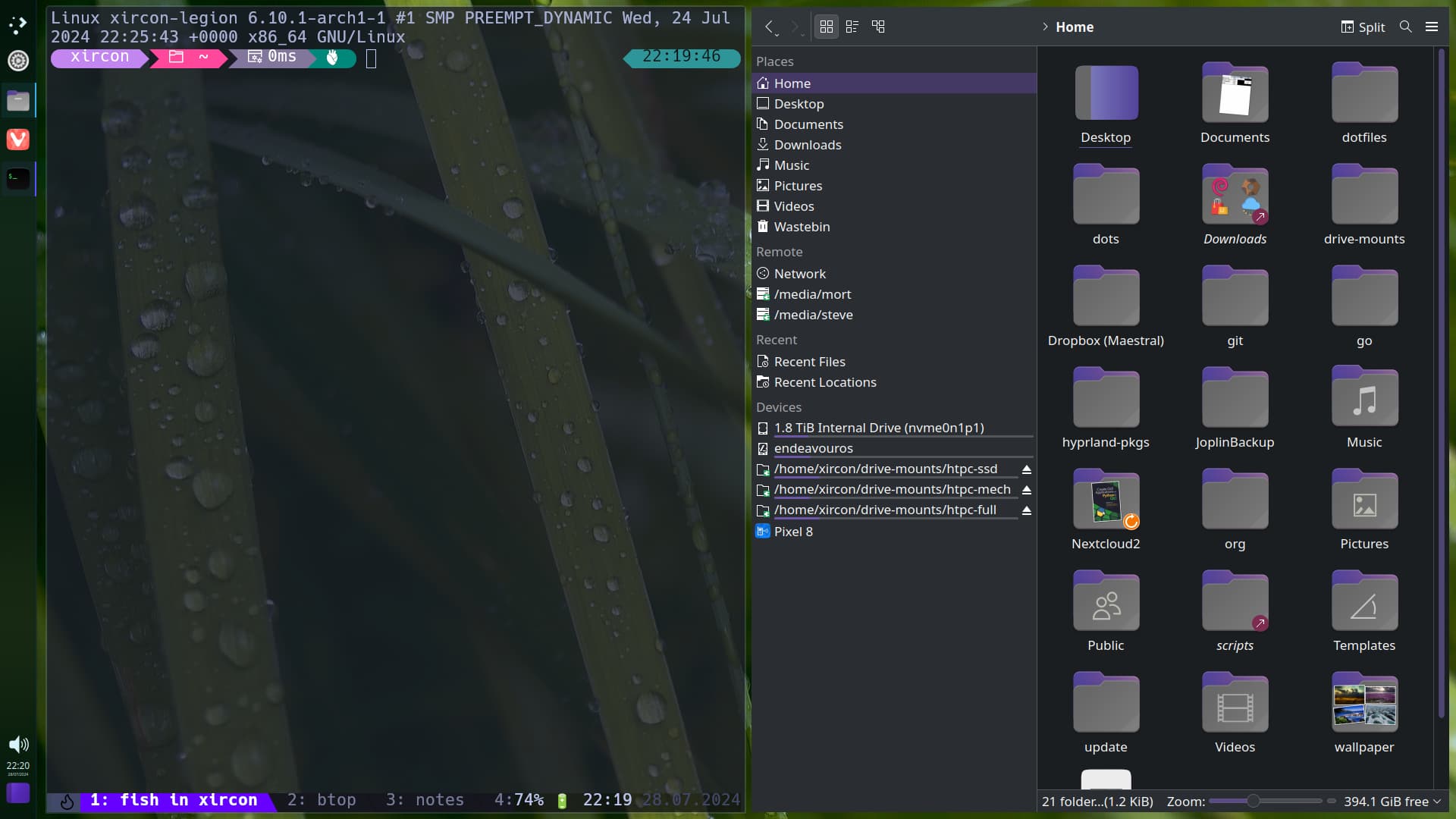This screenshot has width=1456, height=819.
Task: Open the Downloads place in the sidebar
Action: click(807, 145)
